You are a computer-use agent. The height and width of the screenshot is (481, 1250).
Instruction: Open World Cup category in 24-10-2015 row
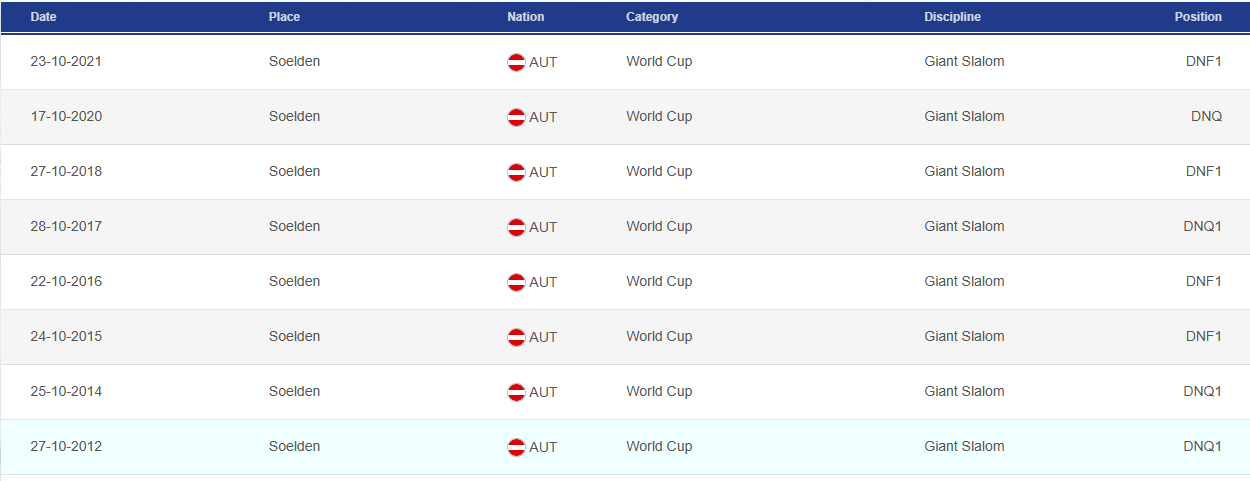pyautogui.click(x=659, y=336)
